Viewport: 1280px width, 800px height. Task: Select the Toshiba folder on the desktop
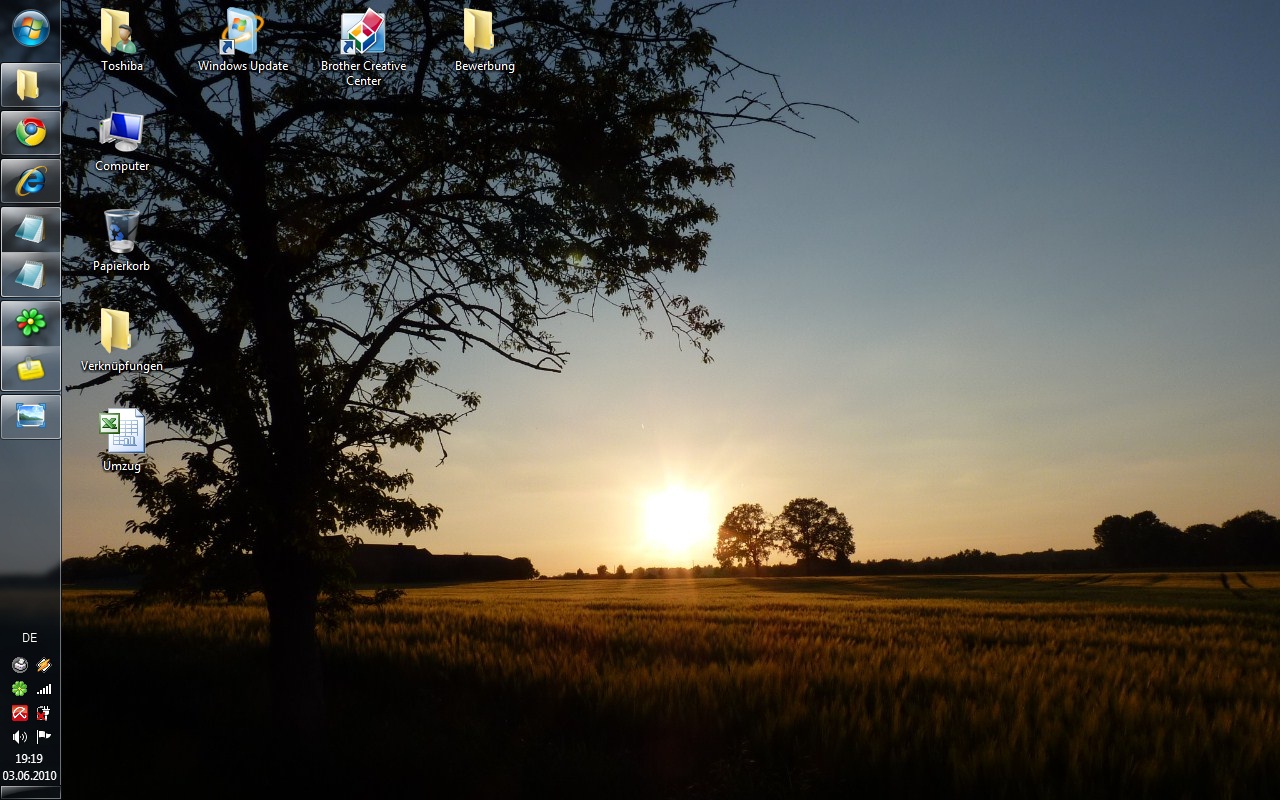pyautogui.click(x=121, y=35)
